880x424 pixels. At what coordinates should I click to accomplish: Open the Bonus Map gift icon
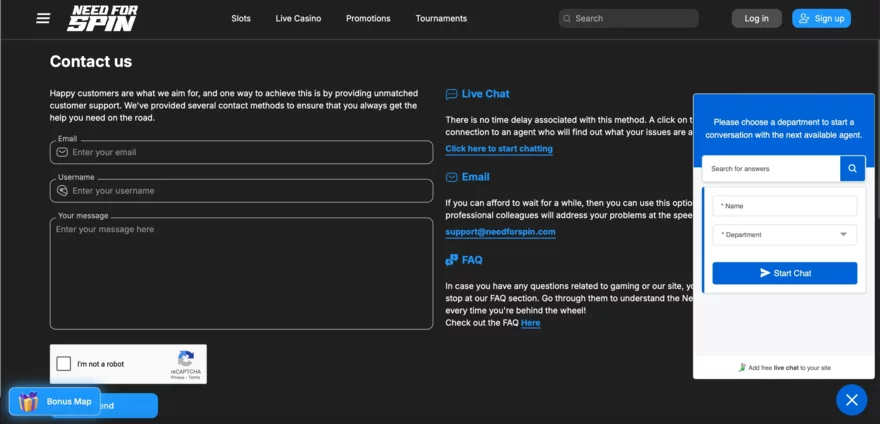(x=29, y=402)
